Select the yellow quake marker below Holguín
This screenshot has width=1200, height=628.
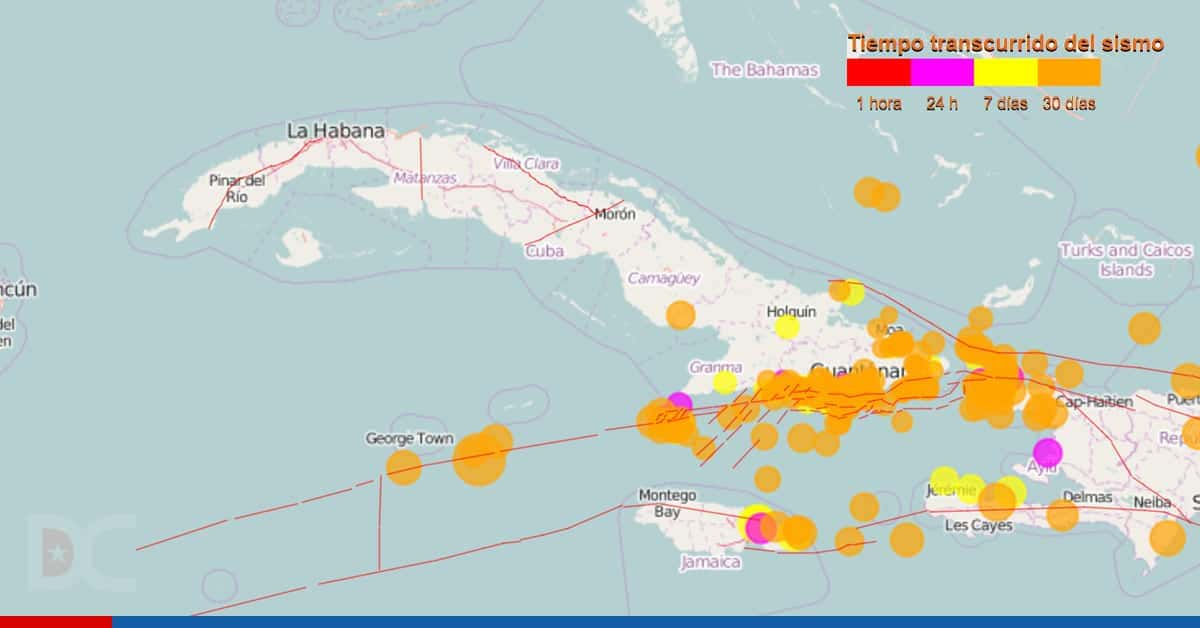(787, 327)
